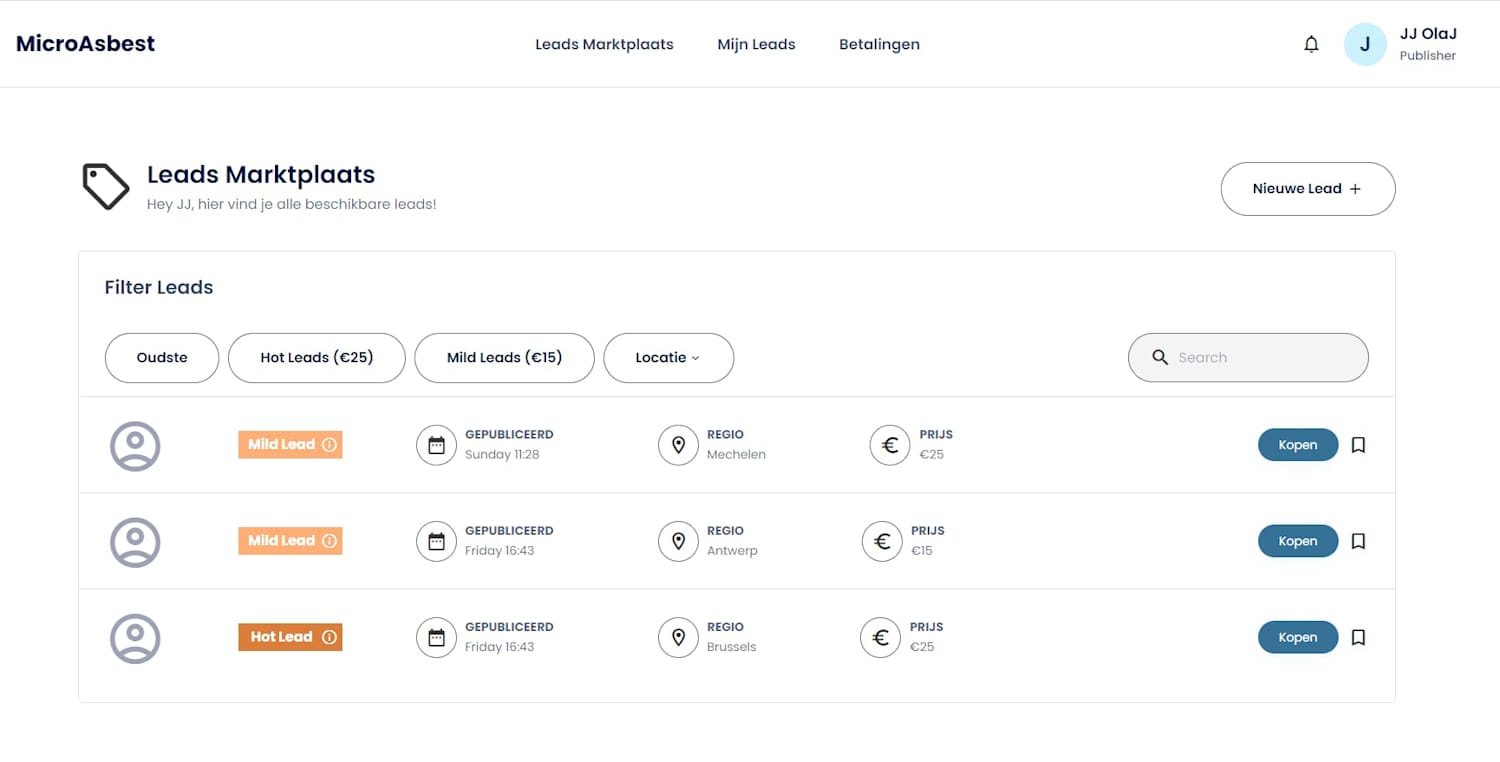Open the Mijn Leads nav tab

(756, 44)
